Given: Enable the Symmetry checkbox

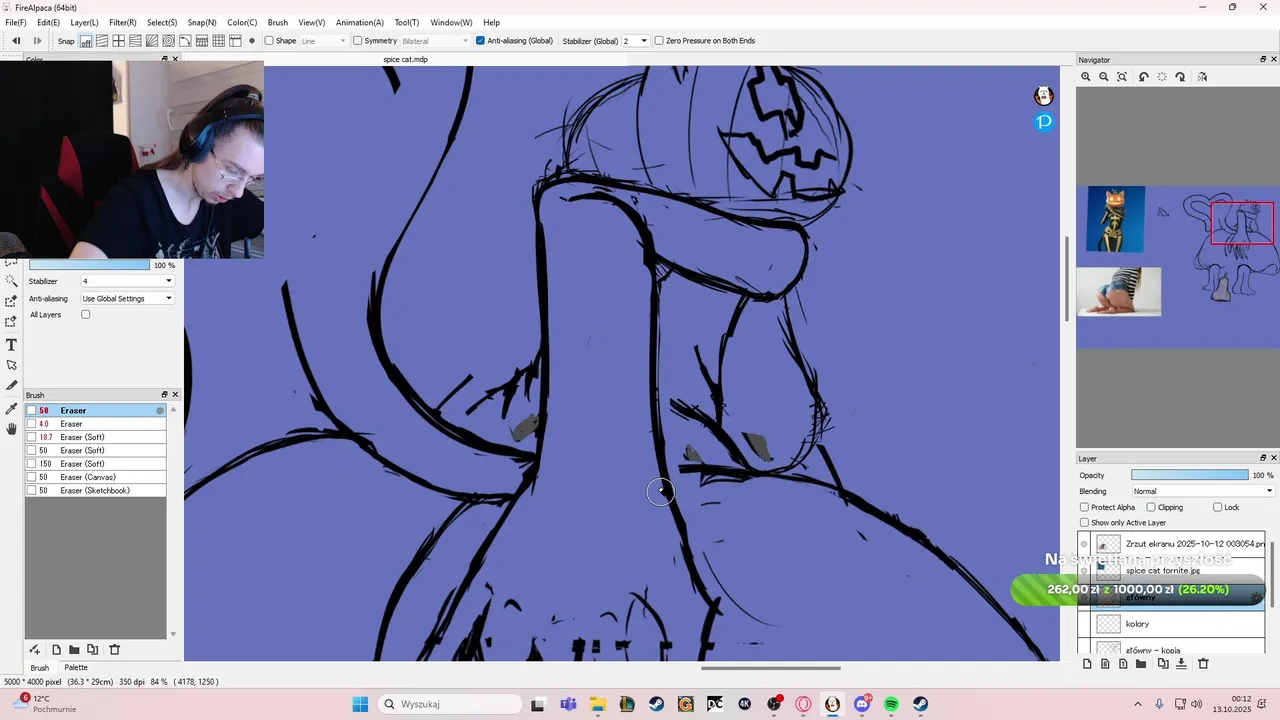Looking at the screenshot, I should [x=357, y=41].
